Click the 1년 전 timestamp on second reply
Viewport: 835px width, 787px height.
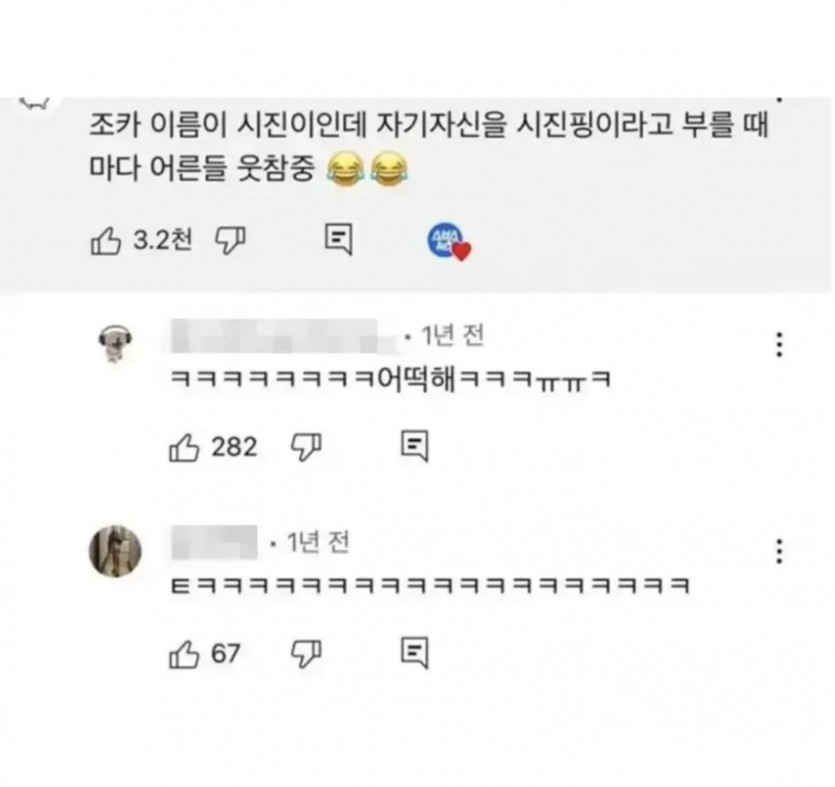click(x=318, y=543)
